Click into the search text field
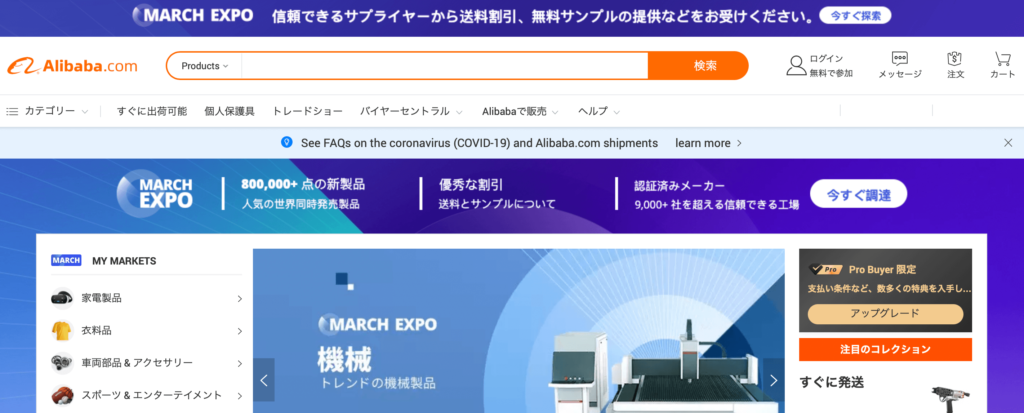This screenshot has height=413, width=1024. (x=444, y=66)
